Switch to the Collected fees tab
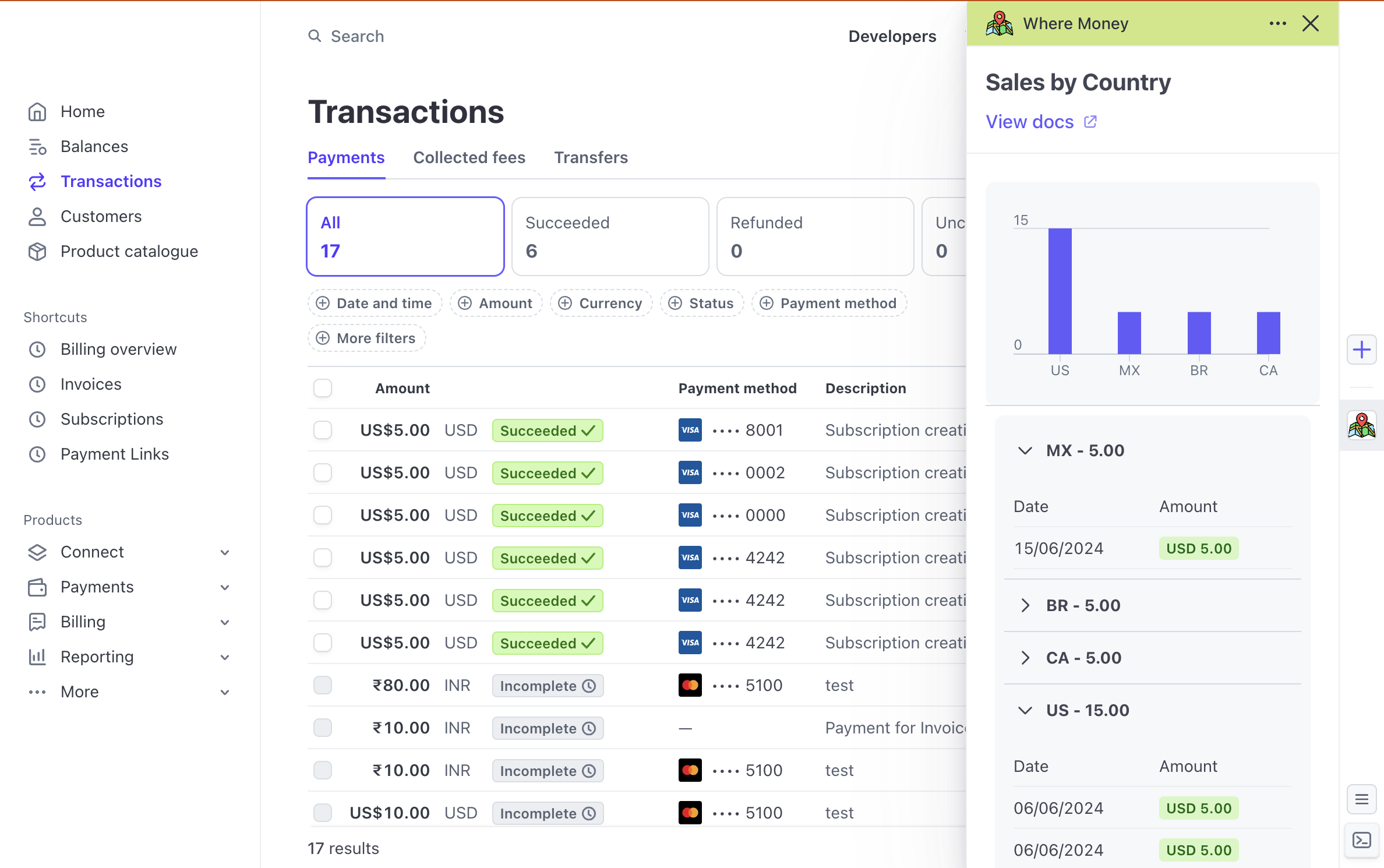Image resolution: width=1384 pixels, height=868 pixels. click(469, 157)
